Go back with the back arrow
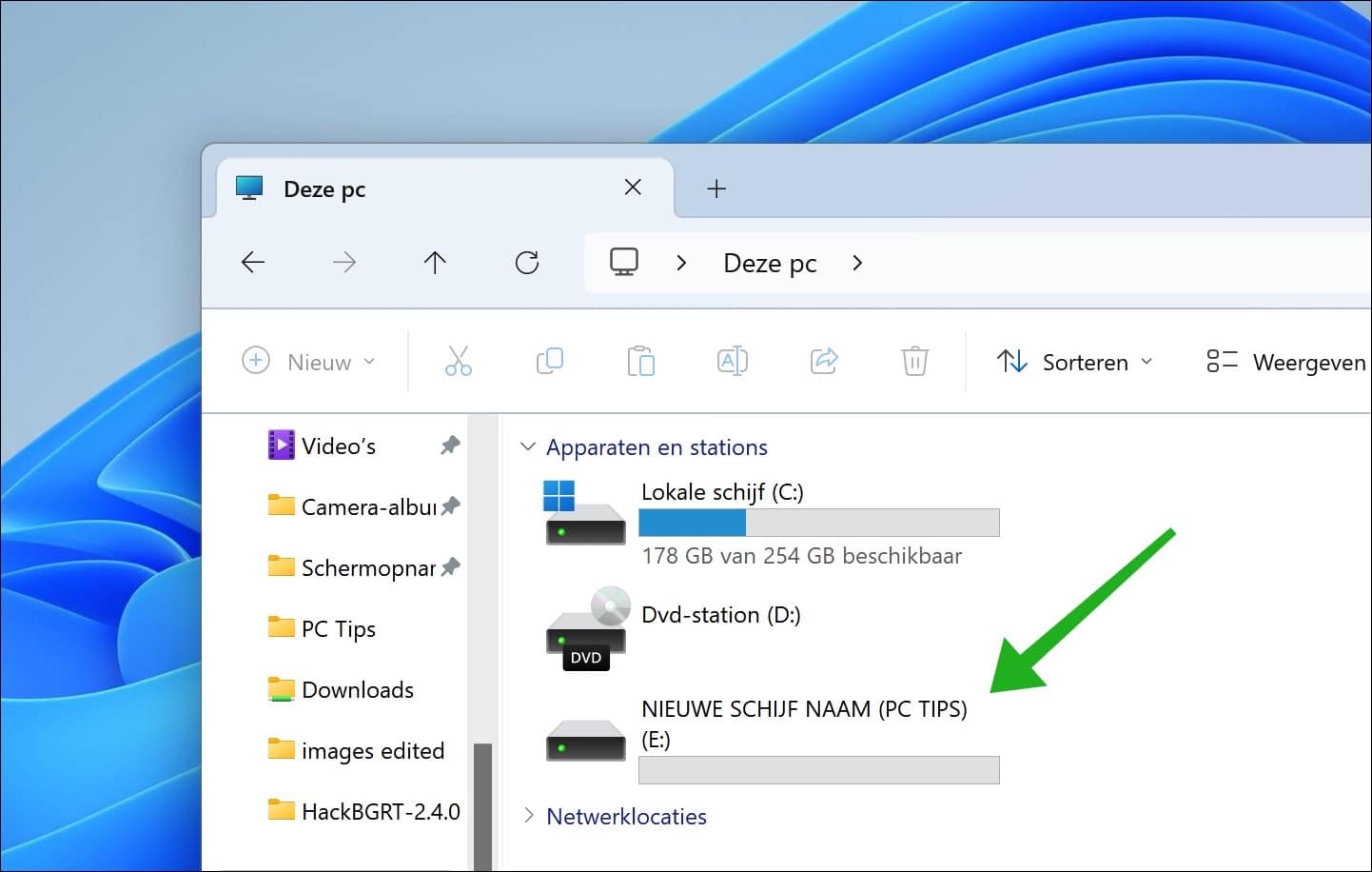This screenshot has width=1372, height=872. point(252,263)
